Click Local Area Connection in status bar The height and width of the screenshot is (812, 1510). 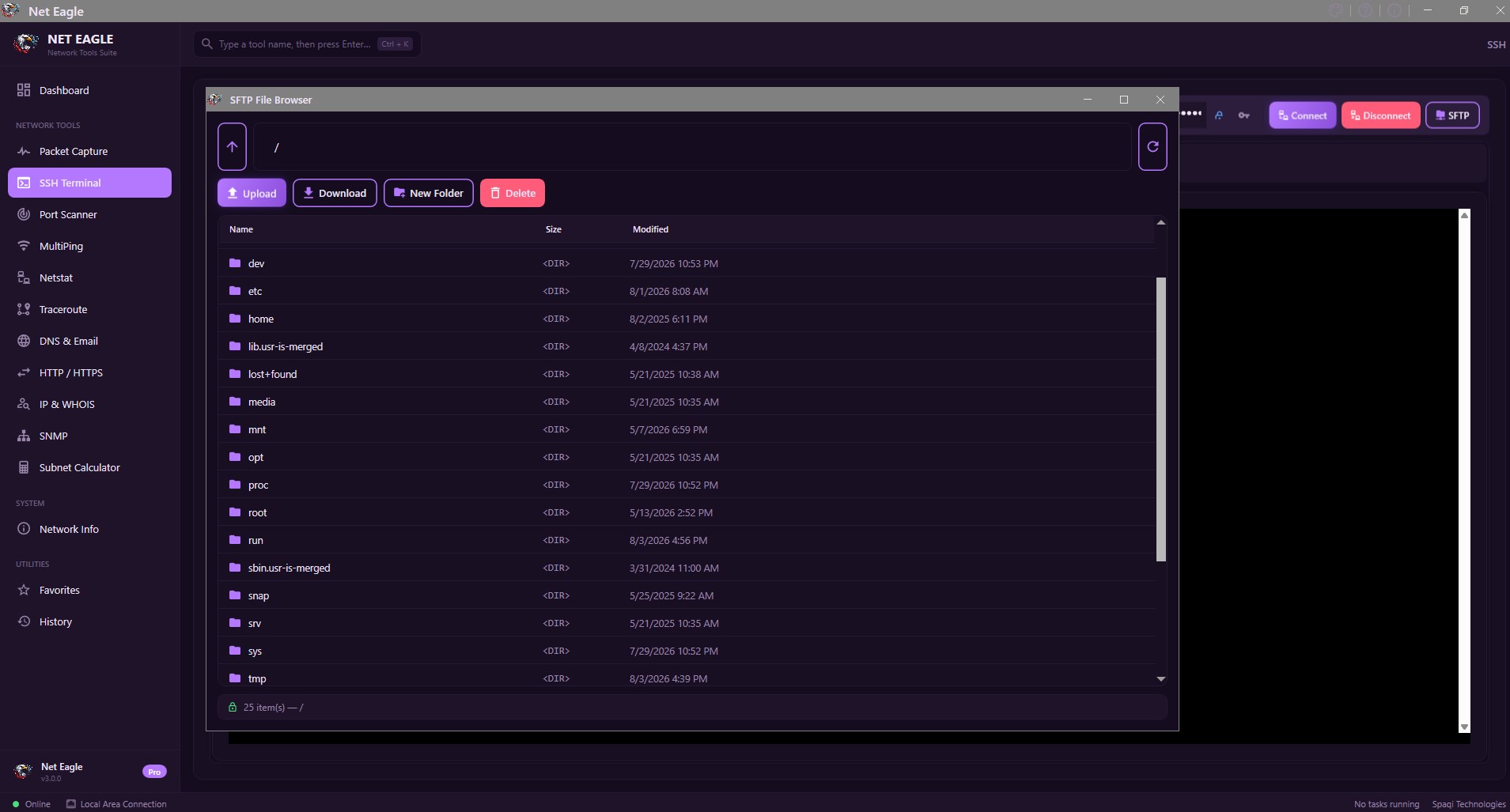click(x=116, y=804)
